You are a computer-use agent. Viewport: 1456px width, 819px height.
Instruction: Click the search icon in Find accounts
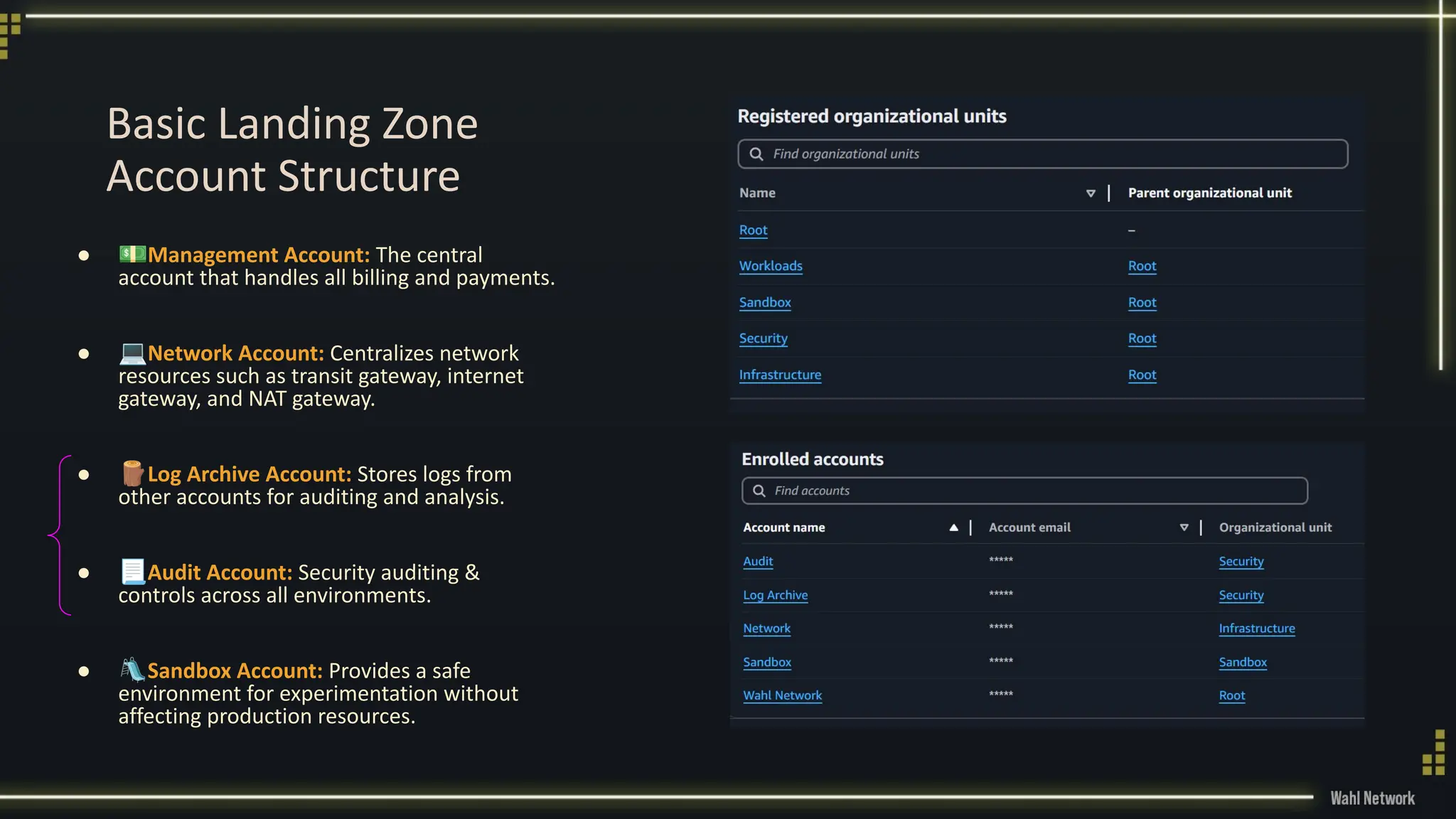point(759,491)
